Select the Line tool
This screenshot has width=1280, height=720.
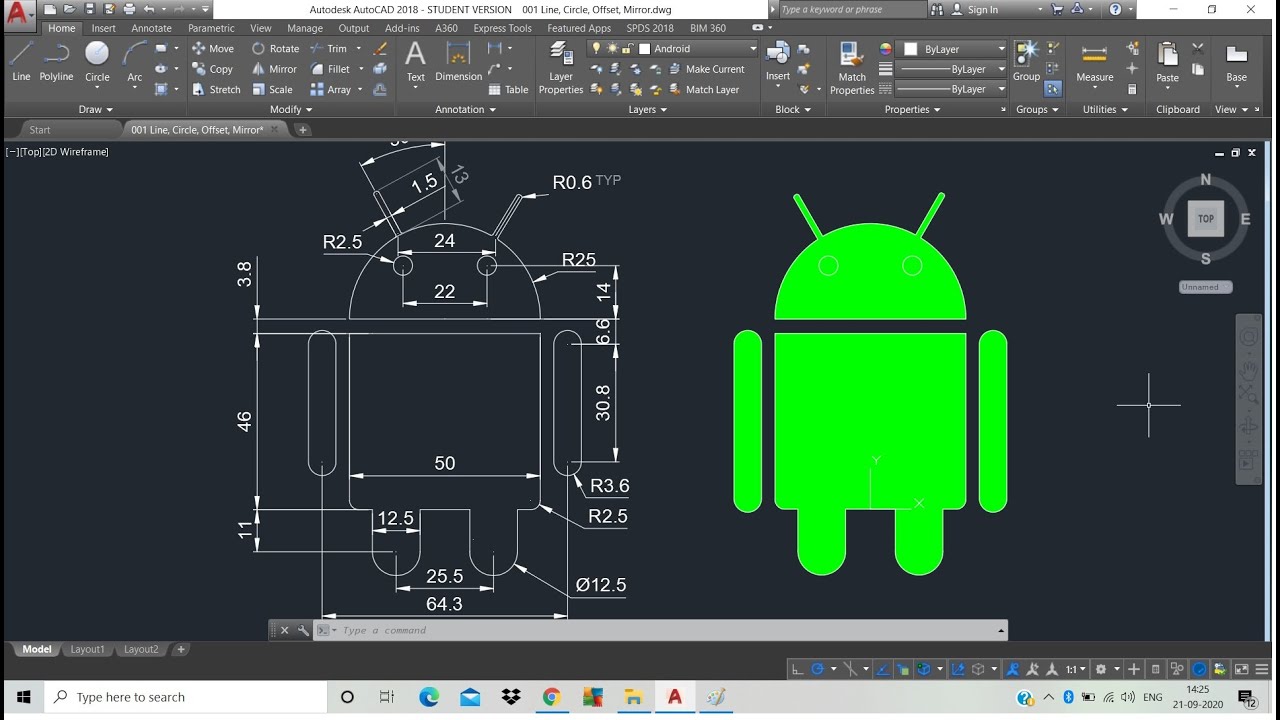tap(21, 62)
